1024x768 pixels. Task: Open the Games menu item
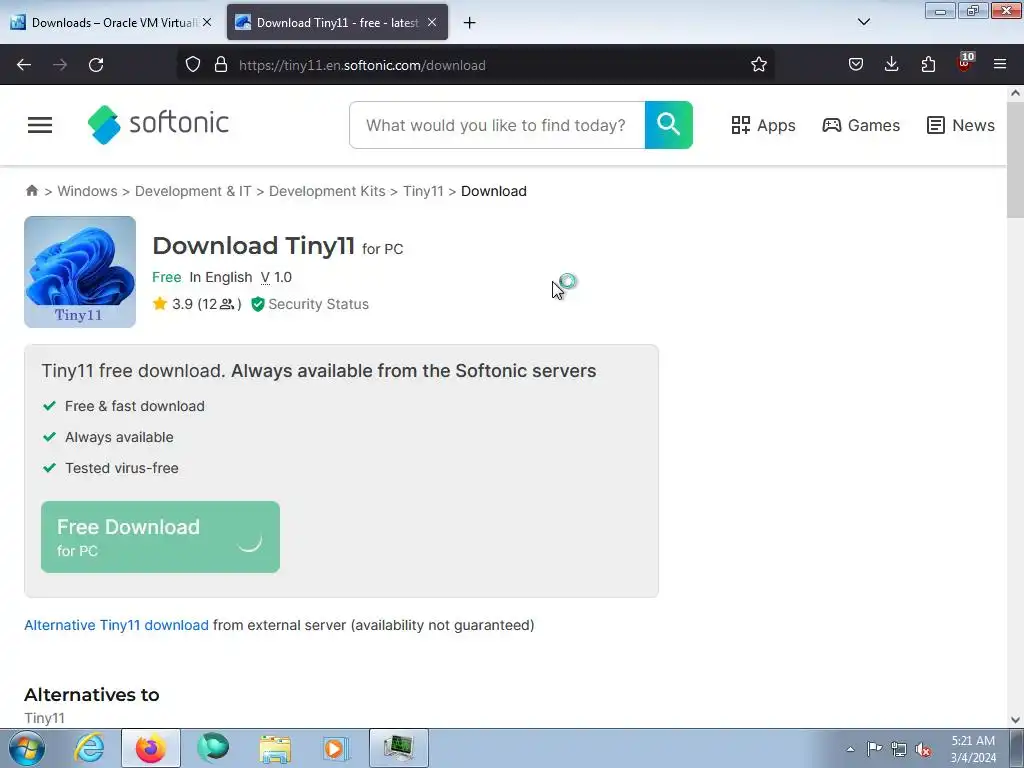coord(861,125)
